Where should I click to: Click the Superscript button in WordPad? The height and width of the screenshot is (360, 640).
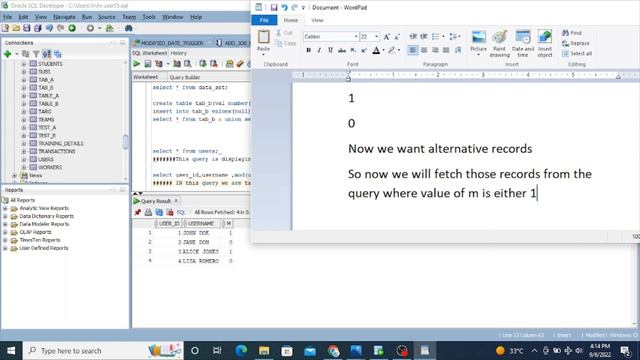[x=364, y=50]
